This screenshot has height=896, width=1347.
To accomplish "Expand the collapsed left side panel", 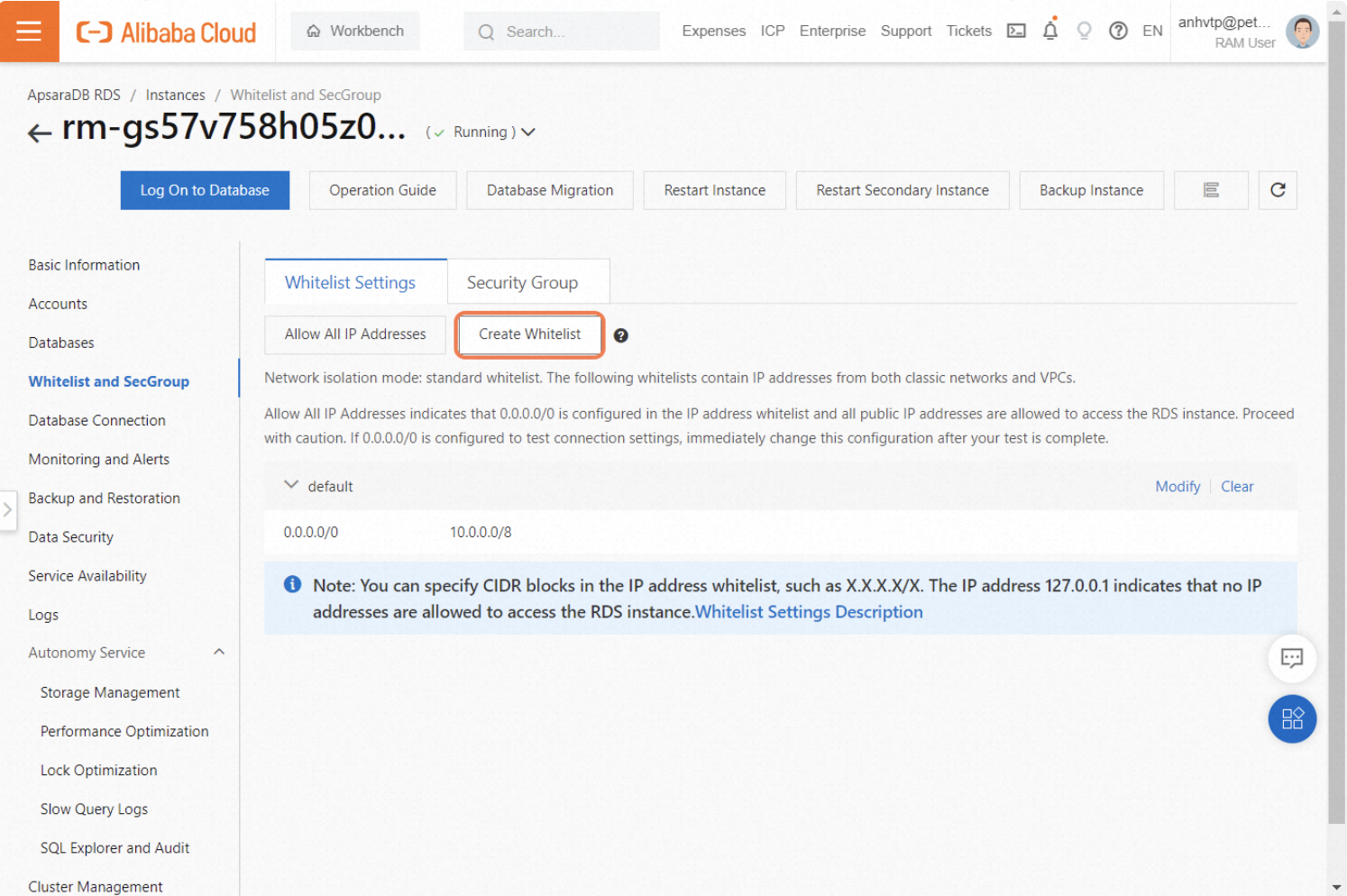I will [7, 509].
